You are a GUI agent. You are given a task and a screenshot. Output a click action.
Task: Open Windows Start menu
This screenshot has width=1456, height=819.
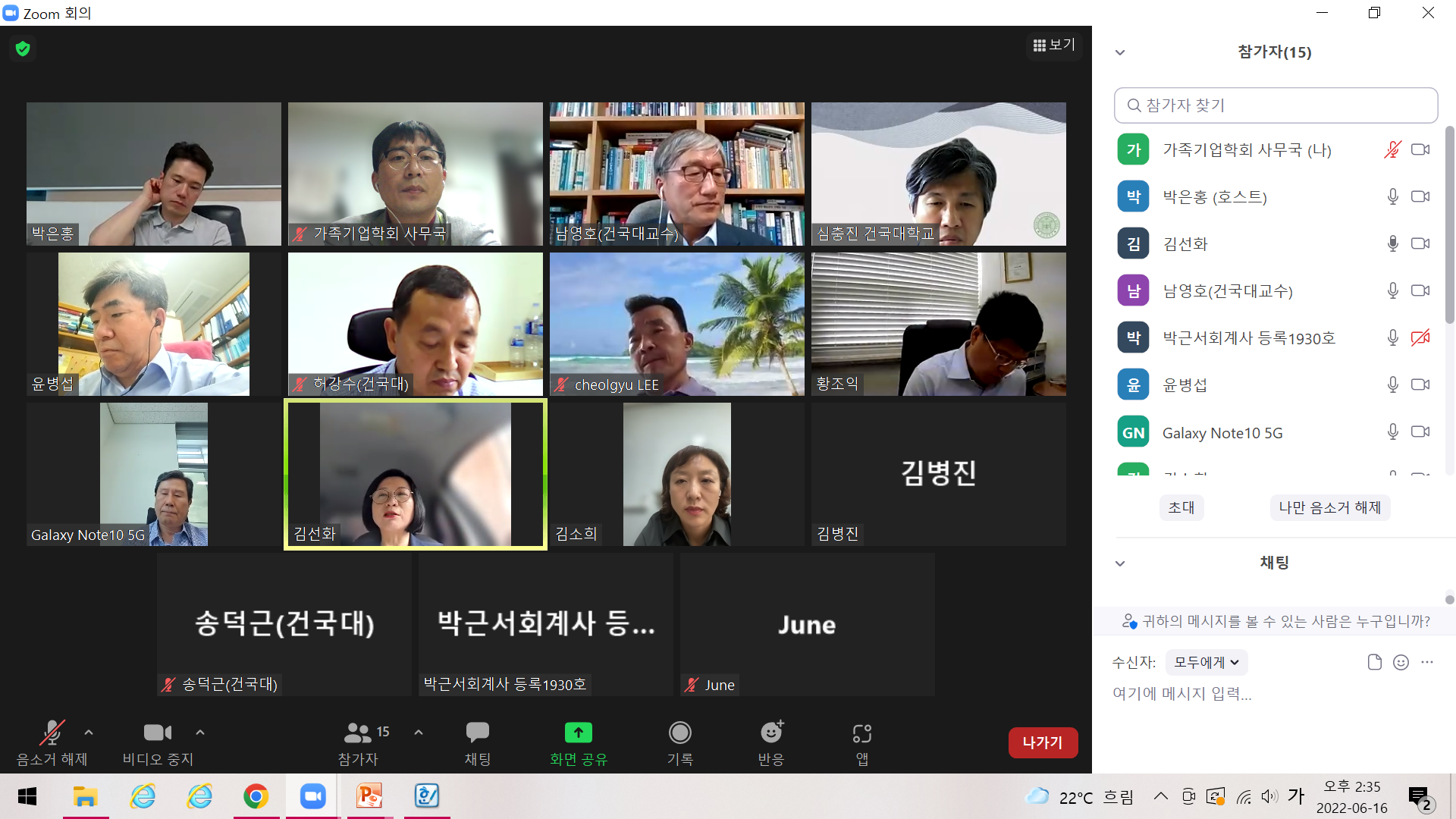click(27, 796)
